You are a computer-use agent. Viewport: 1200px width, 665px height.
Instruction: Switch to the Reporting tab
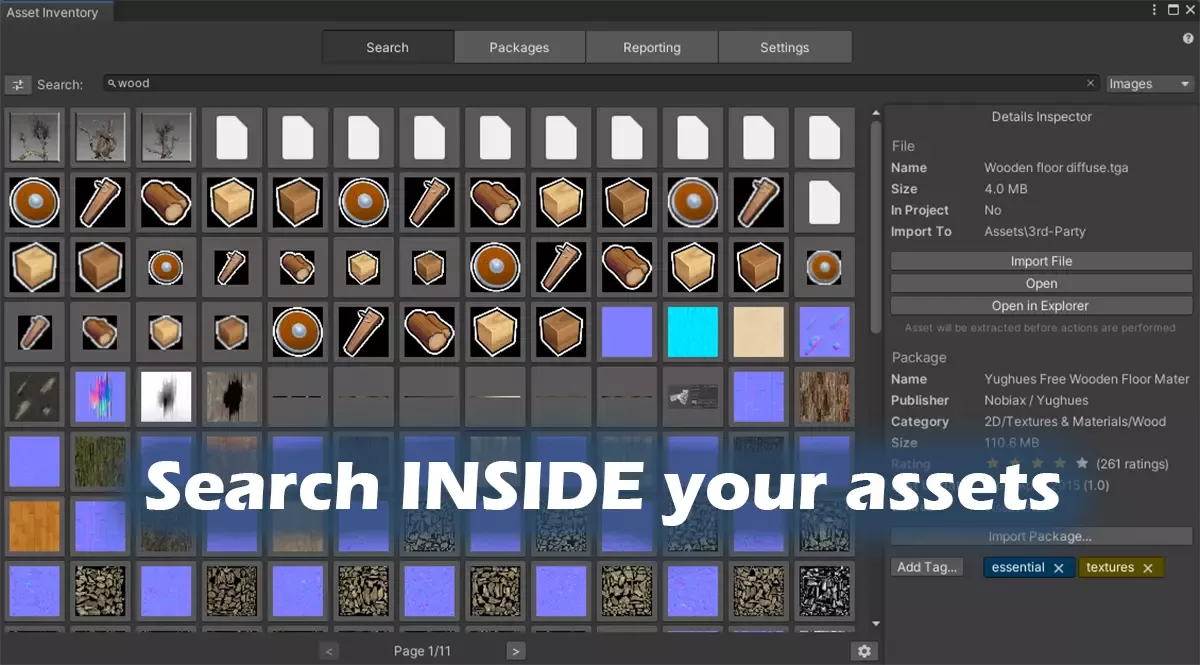tap(651, 47)
